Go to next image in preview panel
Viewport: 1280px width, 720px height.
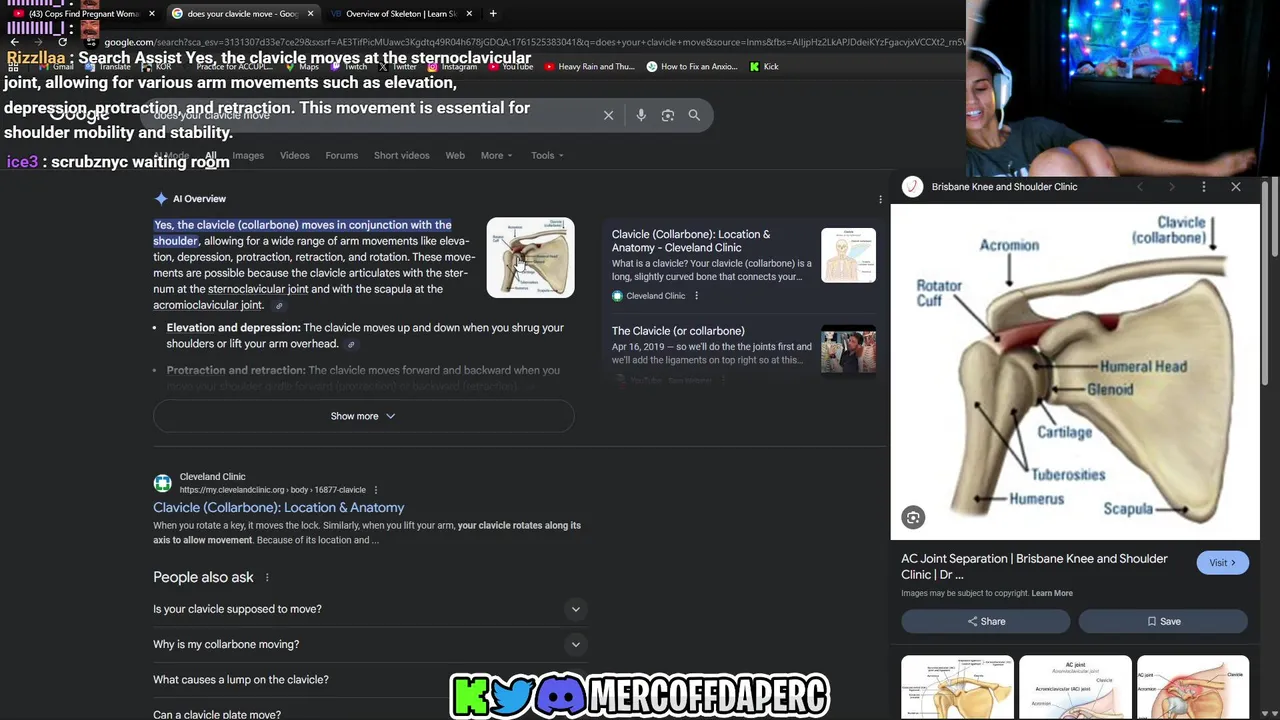click(x=1172, y=187)
